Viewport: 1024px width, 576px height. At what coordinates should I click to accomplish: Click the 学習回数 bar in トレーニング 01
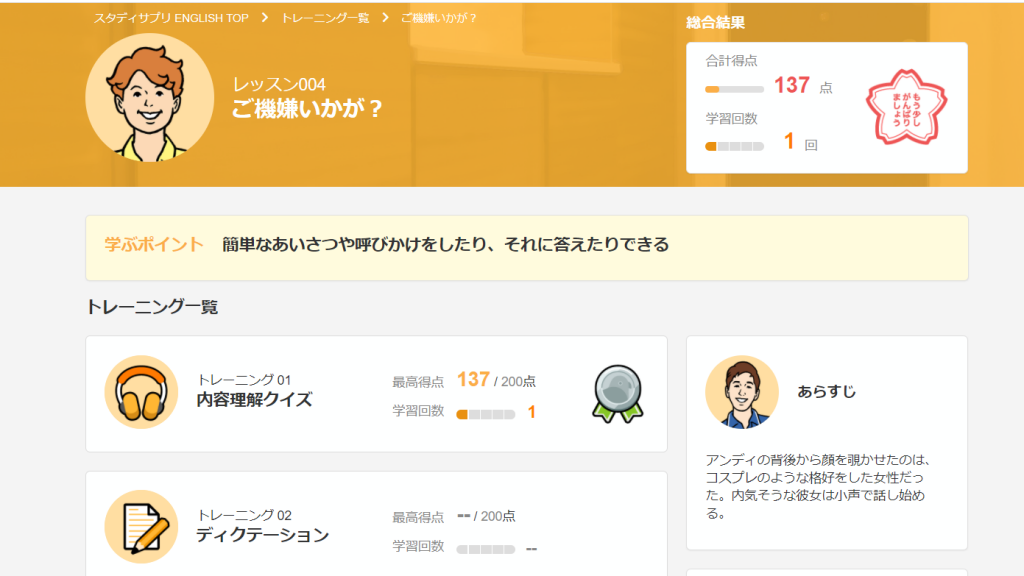click(x=485, y=414)
